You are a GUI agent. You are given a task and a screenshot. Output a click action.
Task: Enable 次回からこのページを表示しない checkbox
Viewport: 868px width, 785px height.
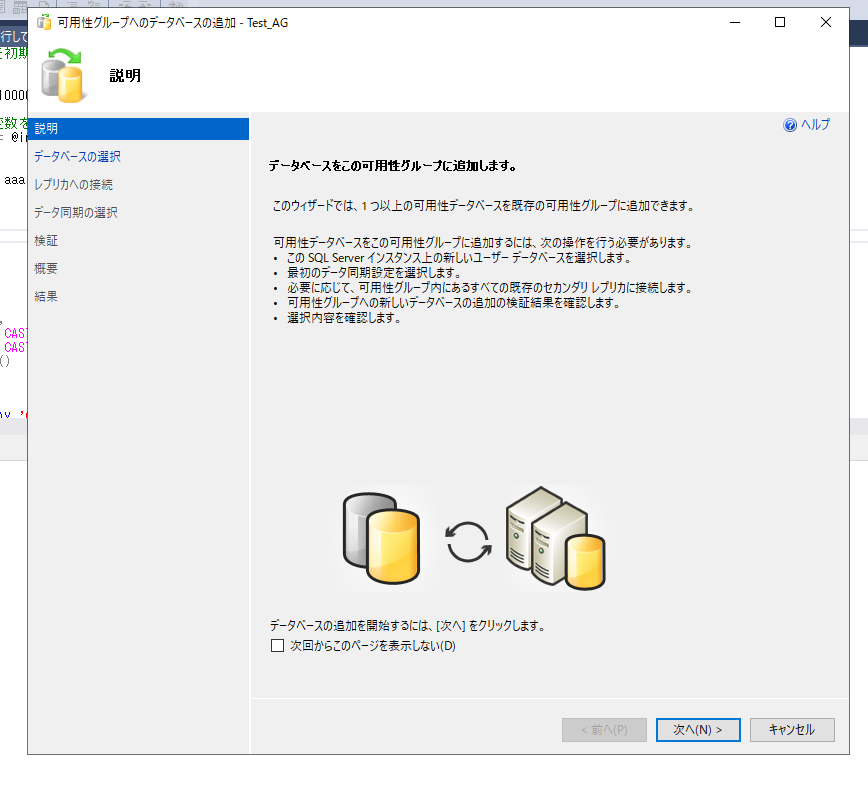[277, 645]
